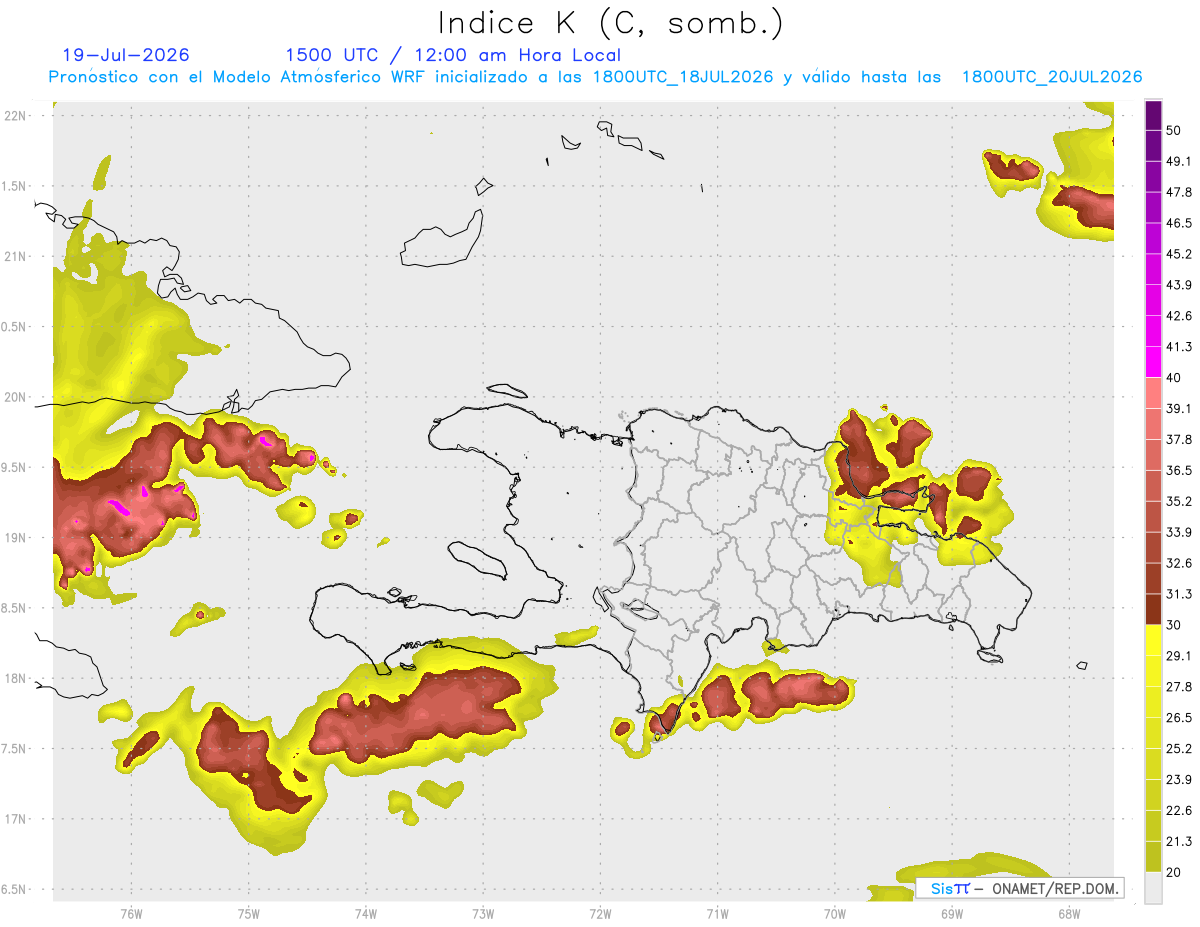Click the colorbar label '40'
The image size is (1200, 927).
(x=1174, y=378)
